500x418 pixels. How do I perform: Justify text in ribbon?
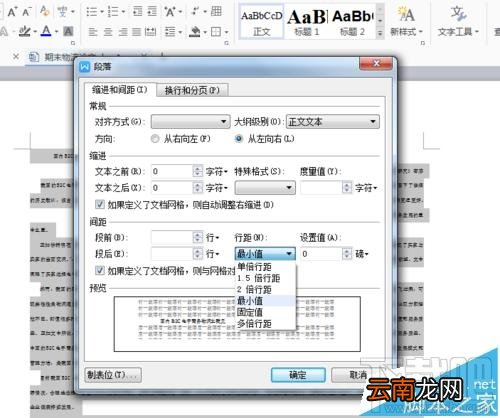pyautogui.click(x=136, y=32)
